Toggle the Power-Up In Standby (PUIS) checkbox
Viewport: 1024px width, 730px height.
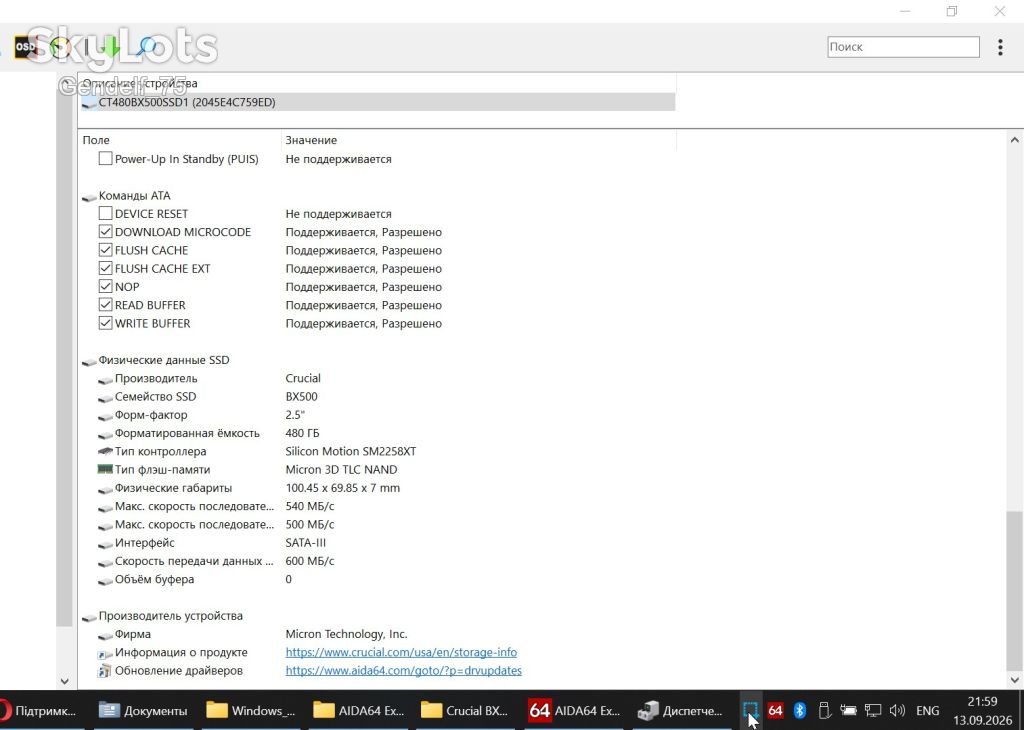click(105, 159)
